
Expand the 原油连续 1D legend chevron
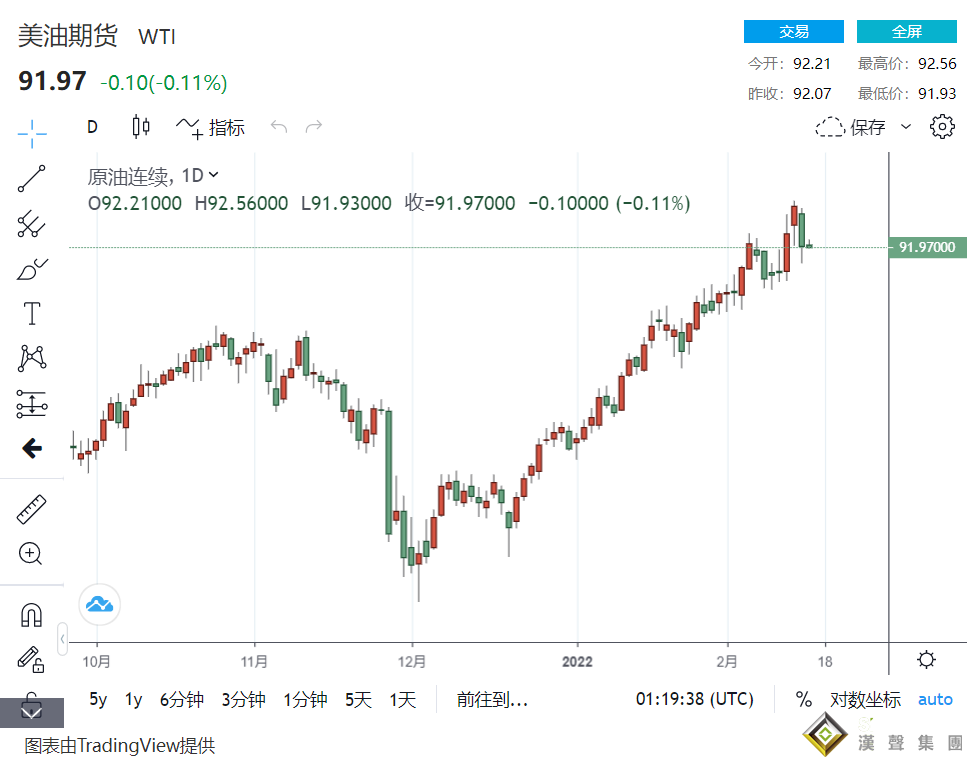tap(214, 175)
